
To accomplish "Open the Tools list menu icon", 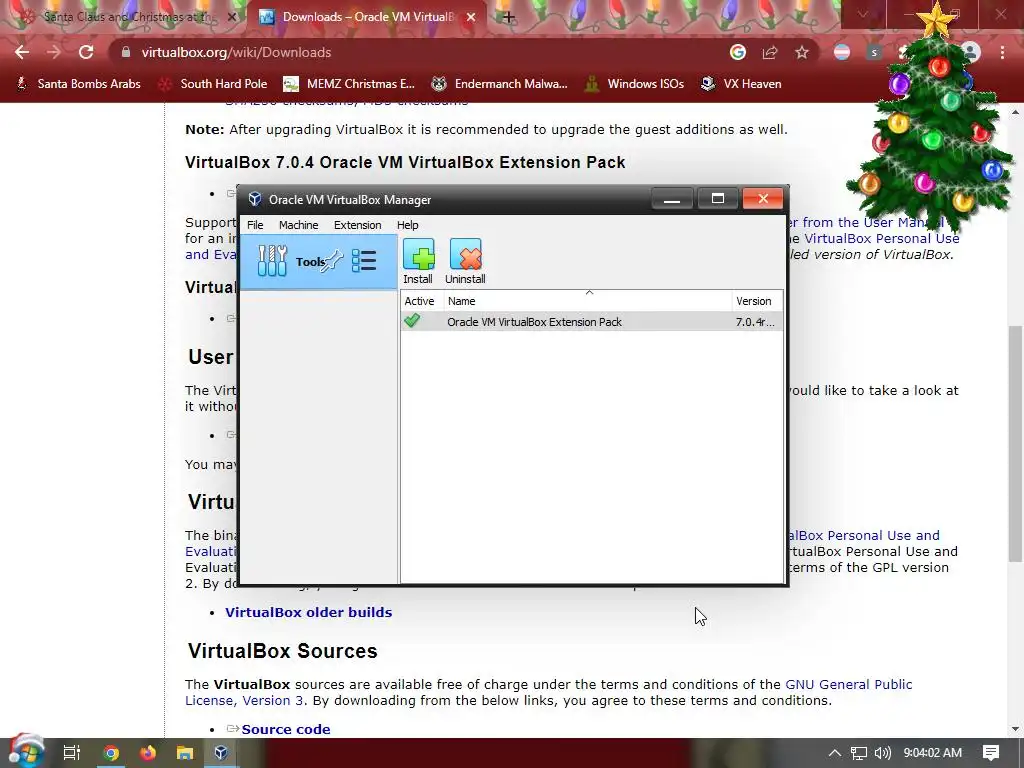I will tap(364, 261).
